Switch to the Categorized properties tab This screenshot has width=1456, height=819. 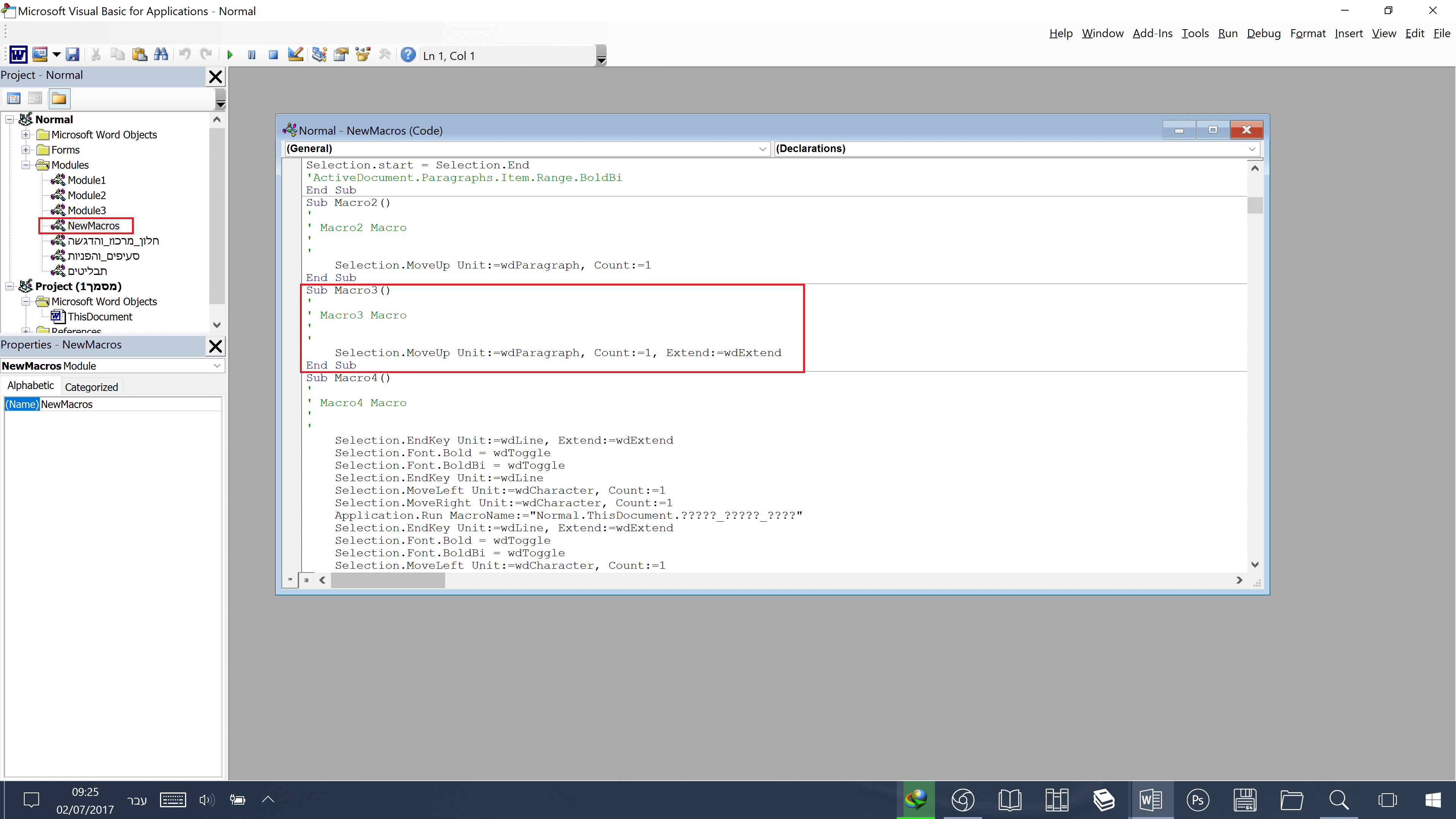click(x=91, y=387)
